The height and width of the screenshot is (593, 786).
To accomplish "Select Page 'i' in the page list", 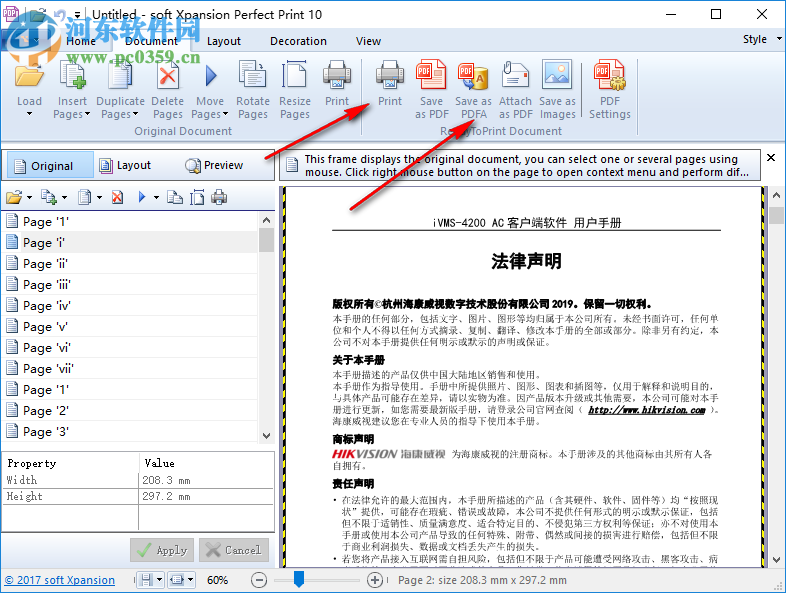I will 131,243.
